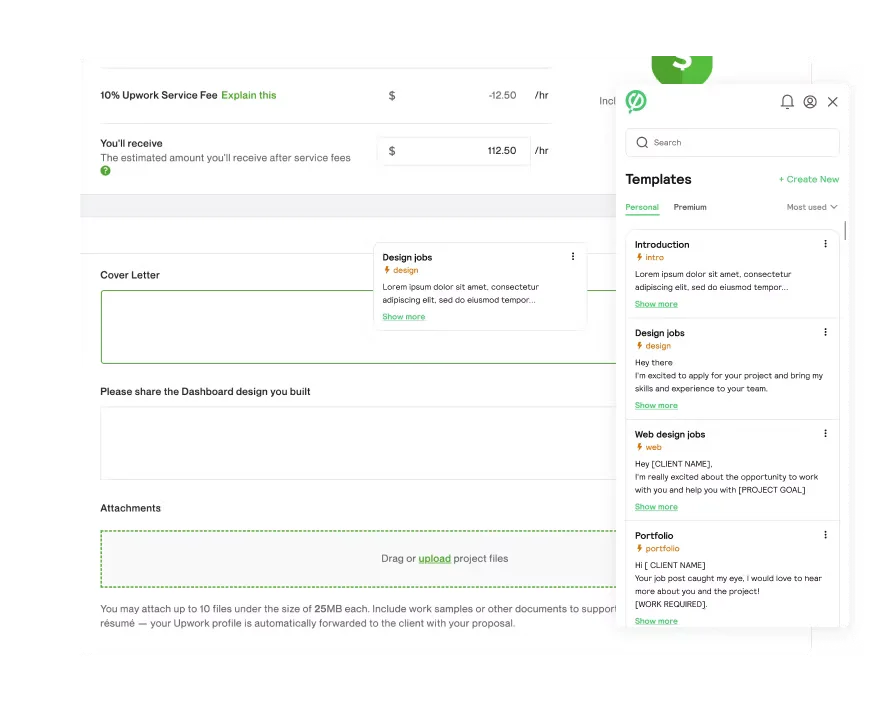
Task: Click the portfolio tag label
Action: 662,549
